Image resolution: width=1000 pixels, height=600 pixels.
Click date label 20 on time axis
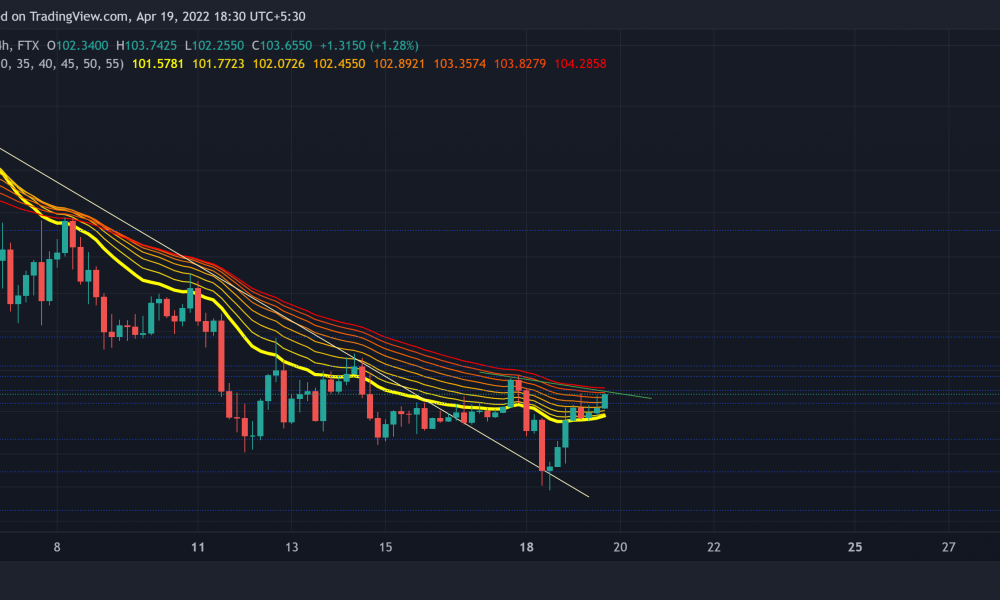coord(620,547)
